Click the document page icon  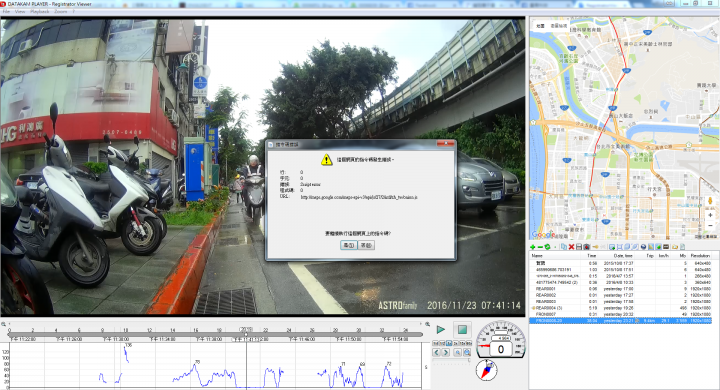pyautogui.click(x=682, y=247)
